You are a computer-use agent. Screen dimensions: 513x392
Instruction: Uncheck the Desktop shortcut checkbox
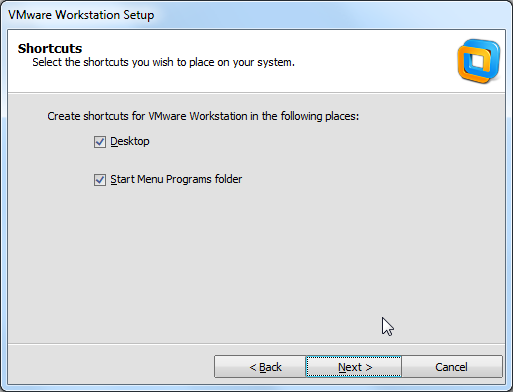point(100,142)
